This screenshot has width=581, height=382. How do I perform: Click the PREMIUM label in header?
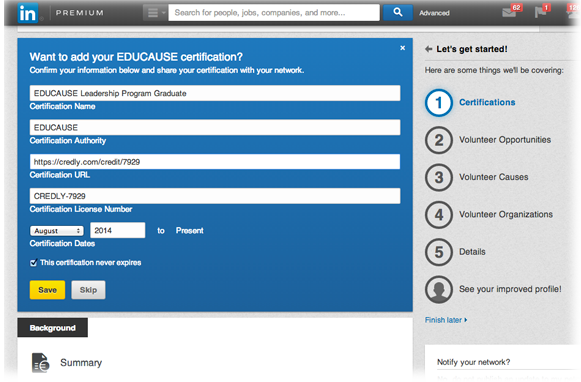coord(79,13)
